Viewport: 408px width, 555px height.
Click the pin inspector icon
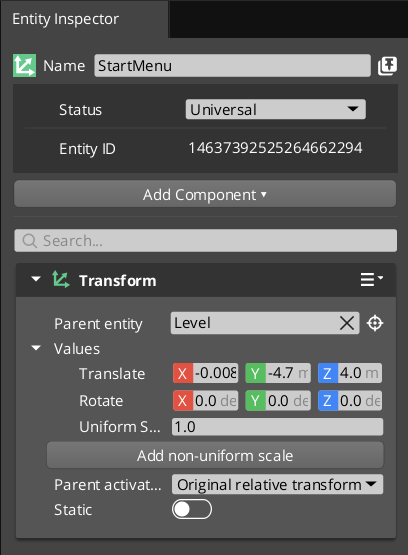387,66
